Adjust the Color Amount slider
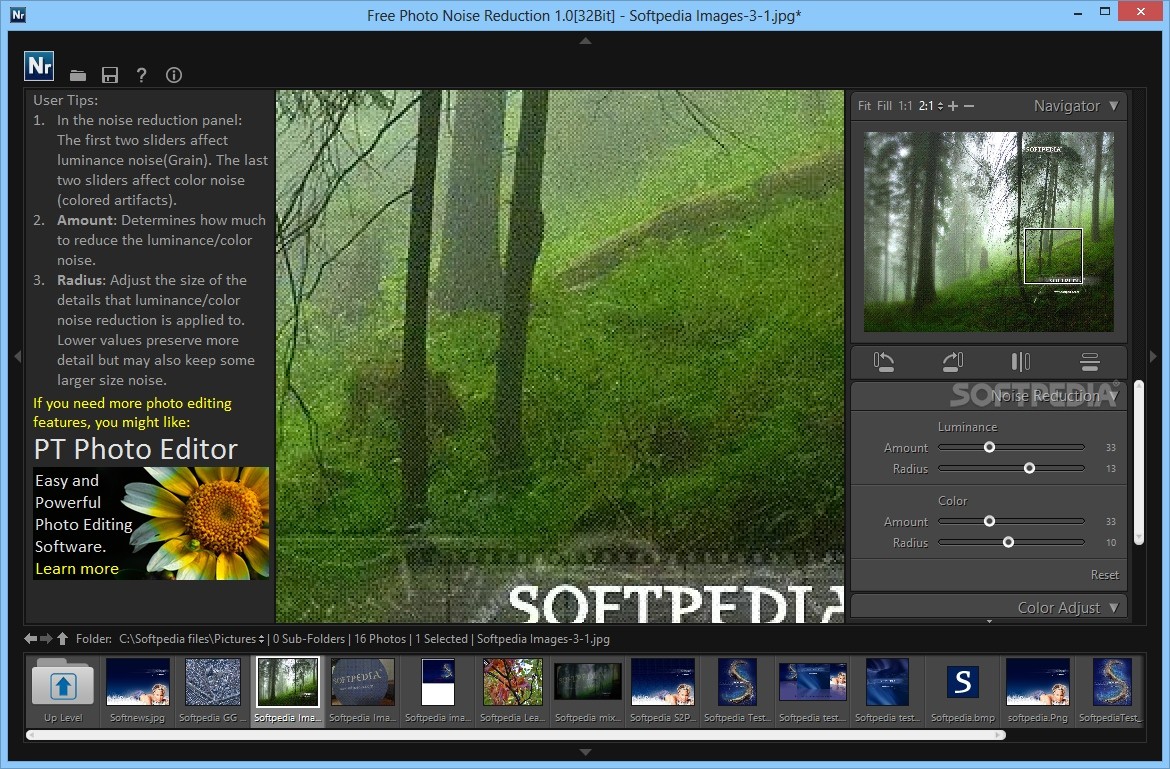The width and height of the screenshot is (1170, 769). (x=1011, y=521)
